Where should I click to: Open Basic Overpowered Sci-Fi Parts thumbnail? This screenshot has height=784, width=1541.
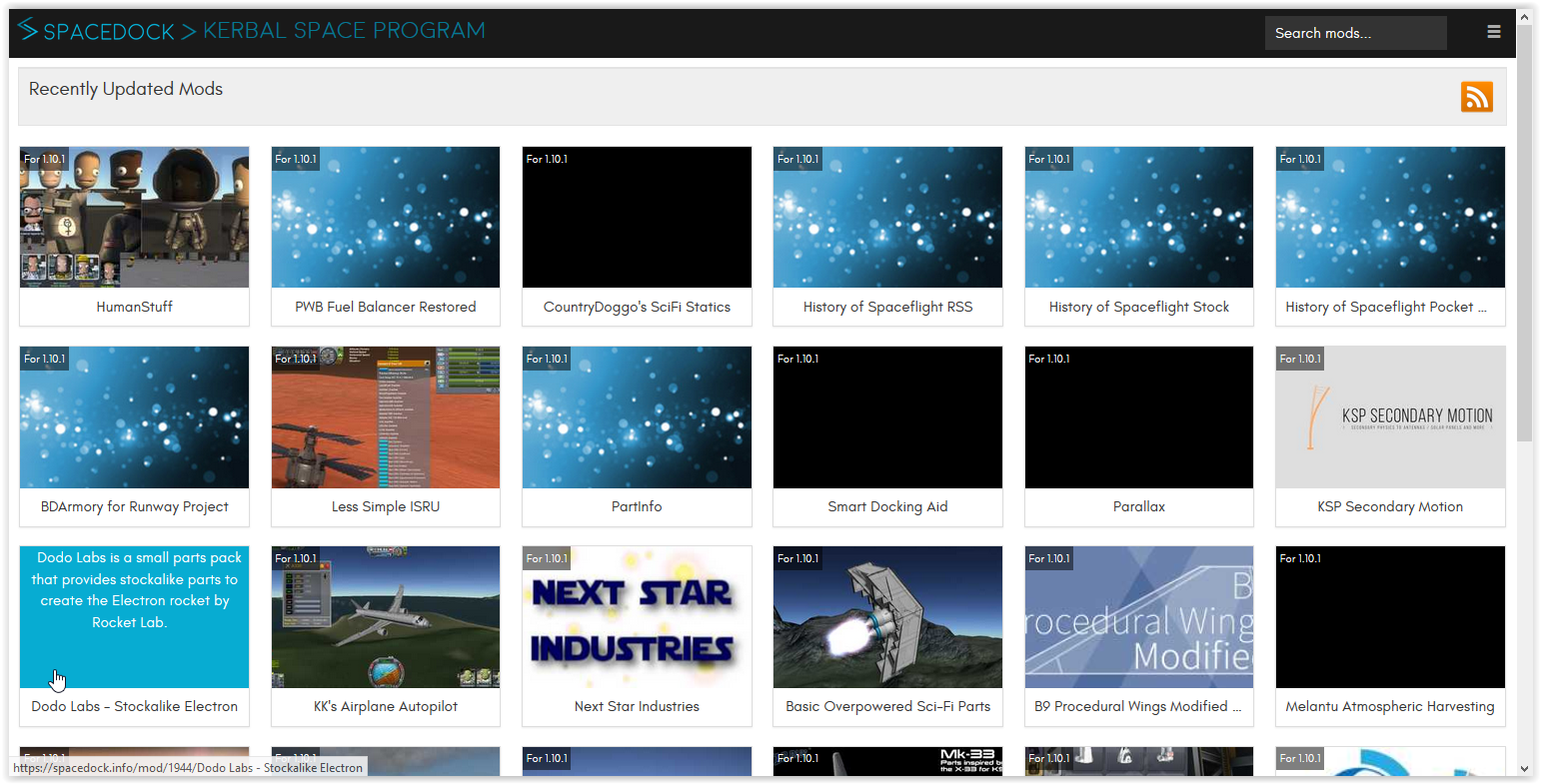coord(887,616)
